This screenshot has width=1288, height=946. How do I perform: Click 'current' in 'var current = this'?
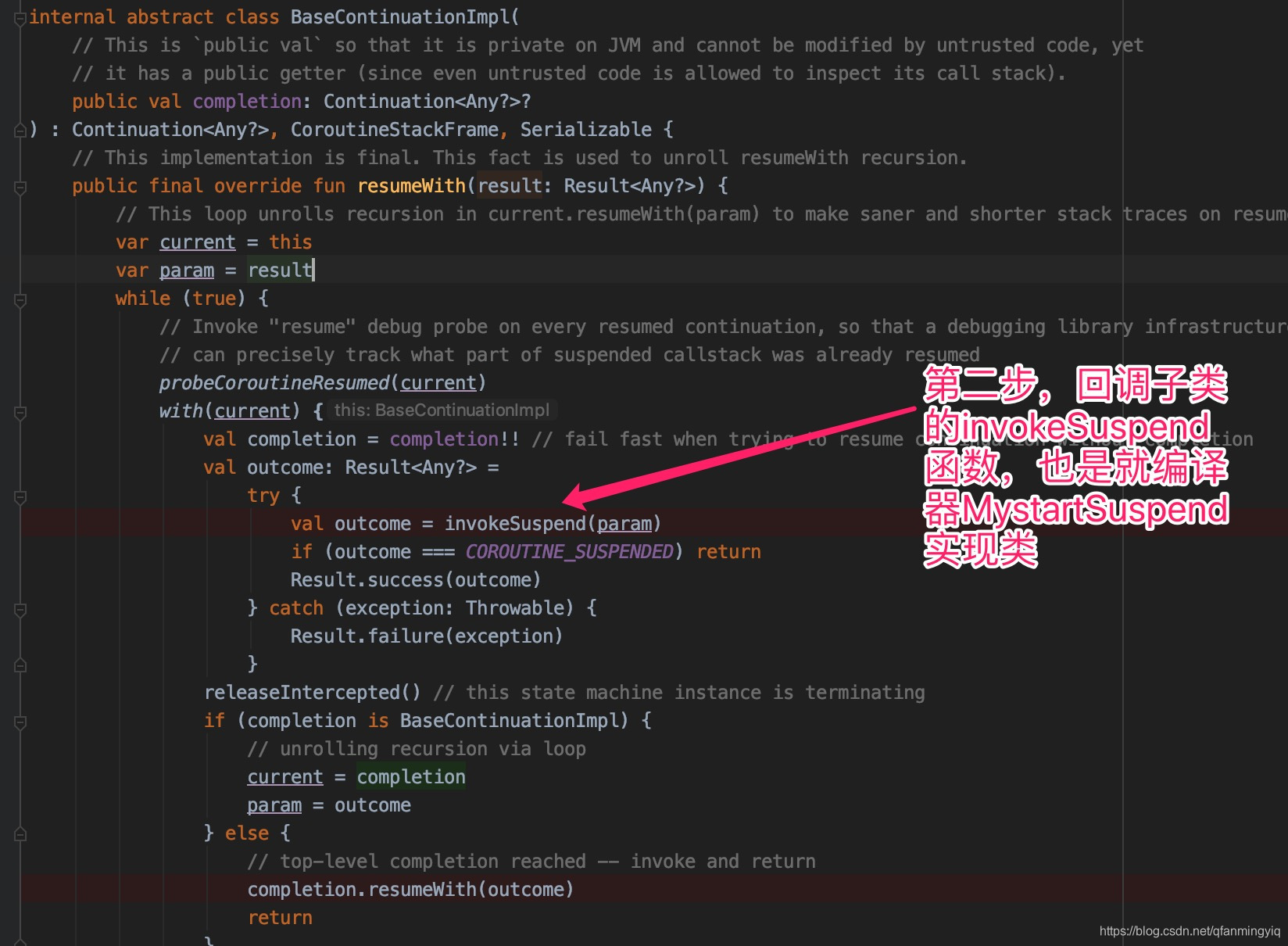click(198, 242)
